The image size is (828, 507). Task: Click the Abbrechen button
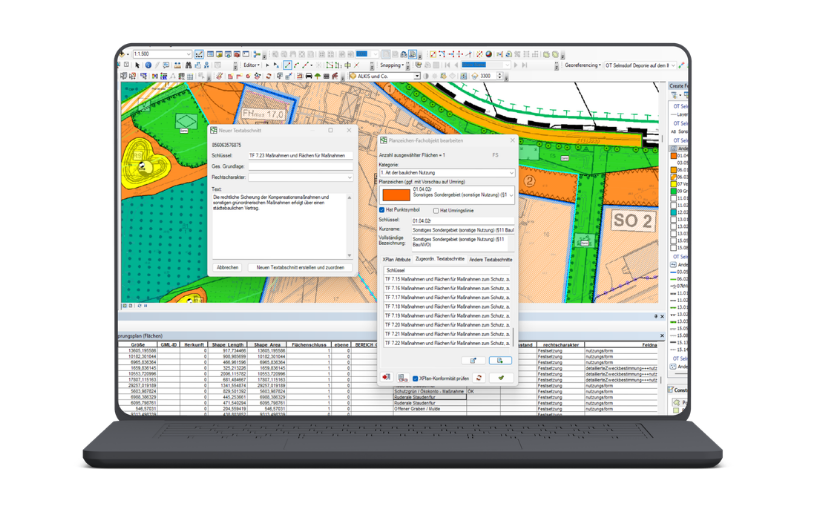[x=228, y=267]
